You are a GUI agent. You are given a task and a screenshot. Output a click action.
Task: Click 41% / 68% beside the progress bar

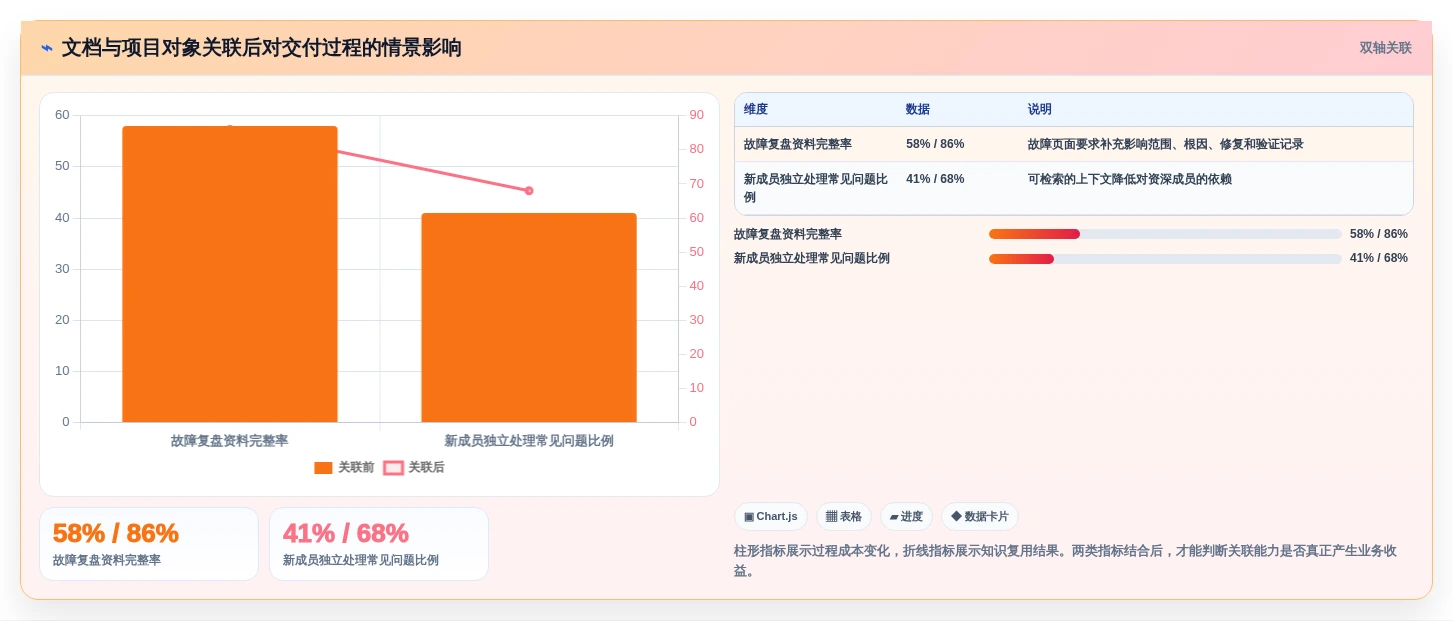[1379, 258]
